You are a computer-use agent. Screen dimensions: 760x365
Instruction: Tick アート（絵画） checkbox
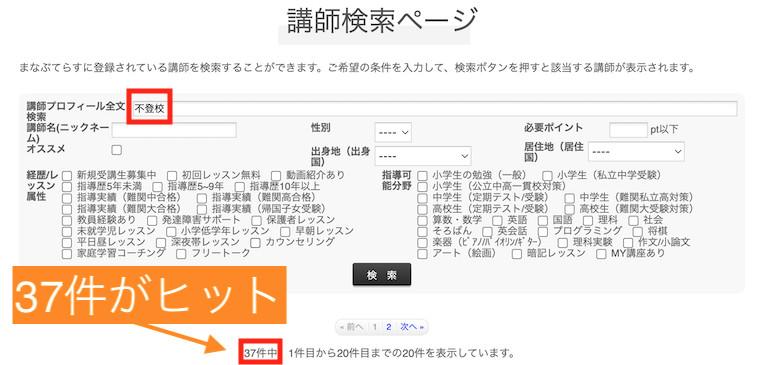pyautogui.click(x=423, y=253)
